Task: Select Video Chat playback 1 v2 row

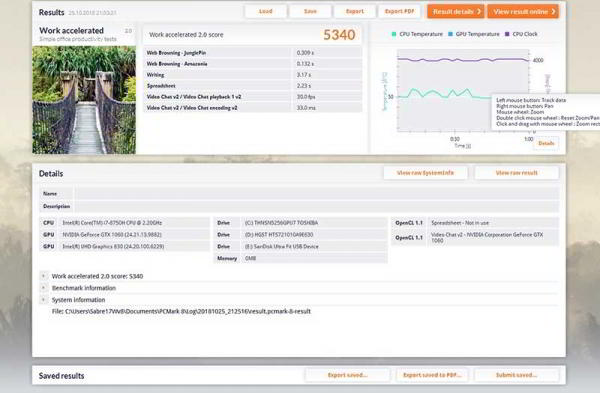Action: 253,97
